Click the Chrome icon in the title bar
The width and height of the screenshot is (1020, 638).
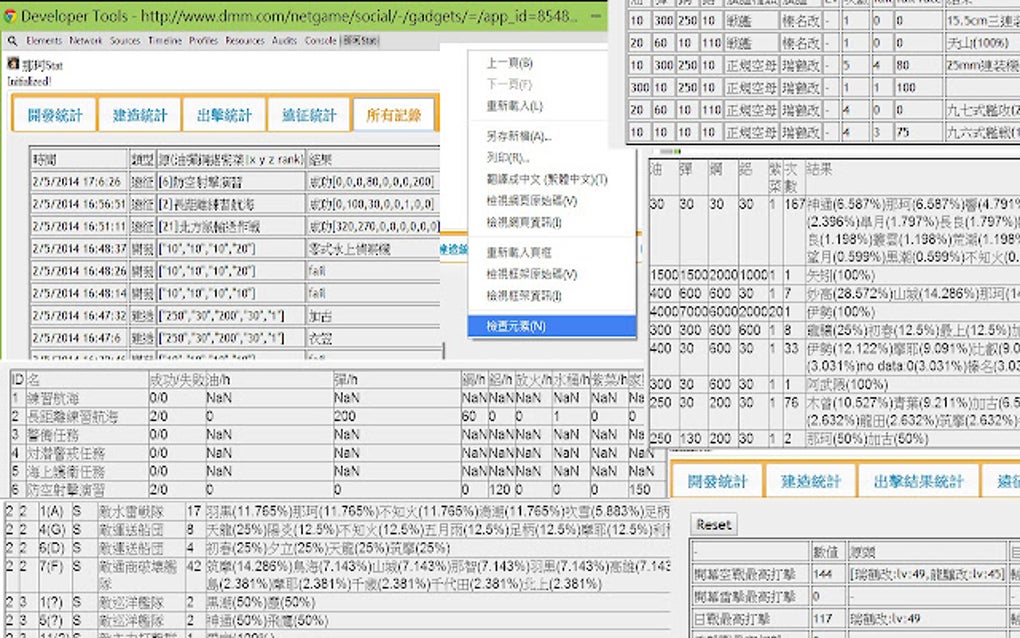[10, 16]
